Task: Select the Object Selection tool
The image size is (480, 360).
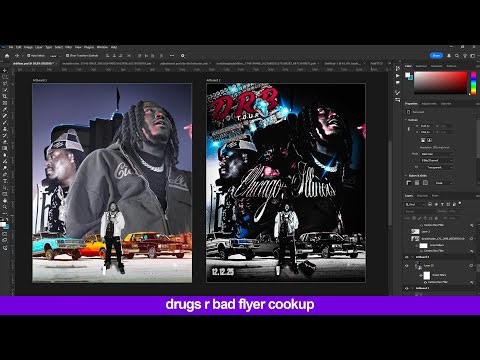Action: coord(5,90)
